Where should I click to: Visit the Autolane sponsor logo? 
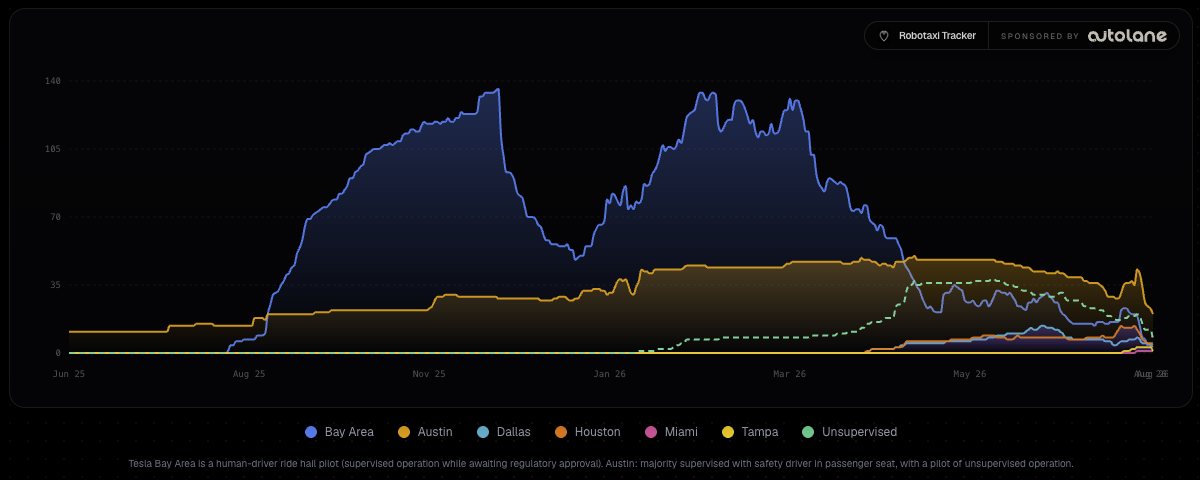1127,36
